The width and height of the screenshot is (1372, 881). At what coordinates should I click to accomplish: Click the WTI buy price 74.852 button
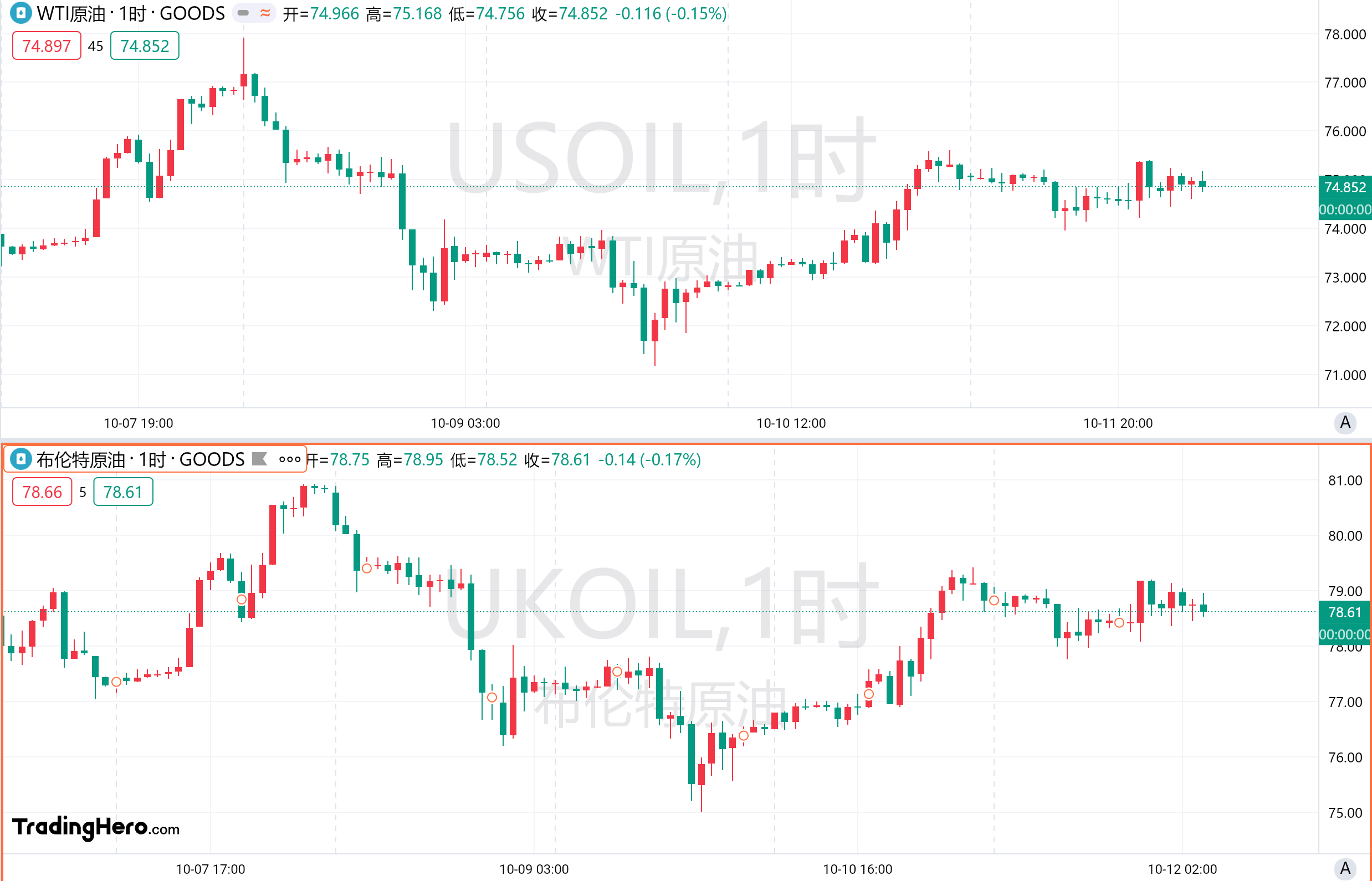[144, 46]
